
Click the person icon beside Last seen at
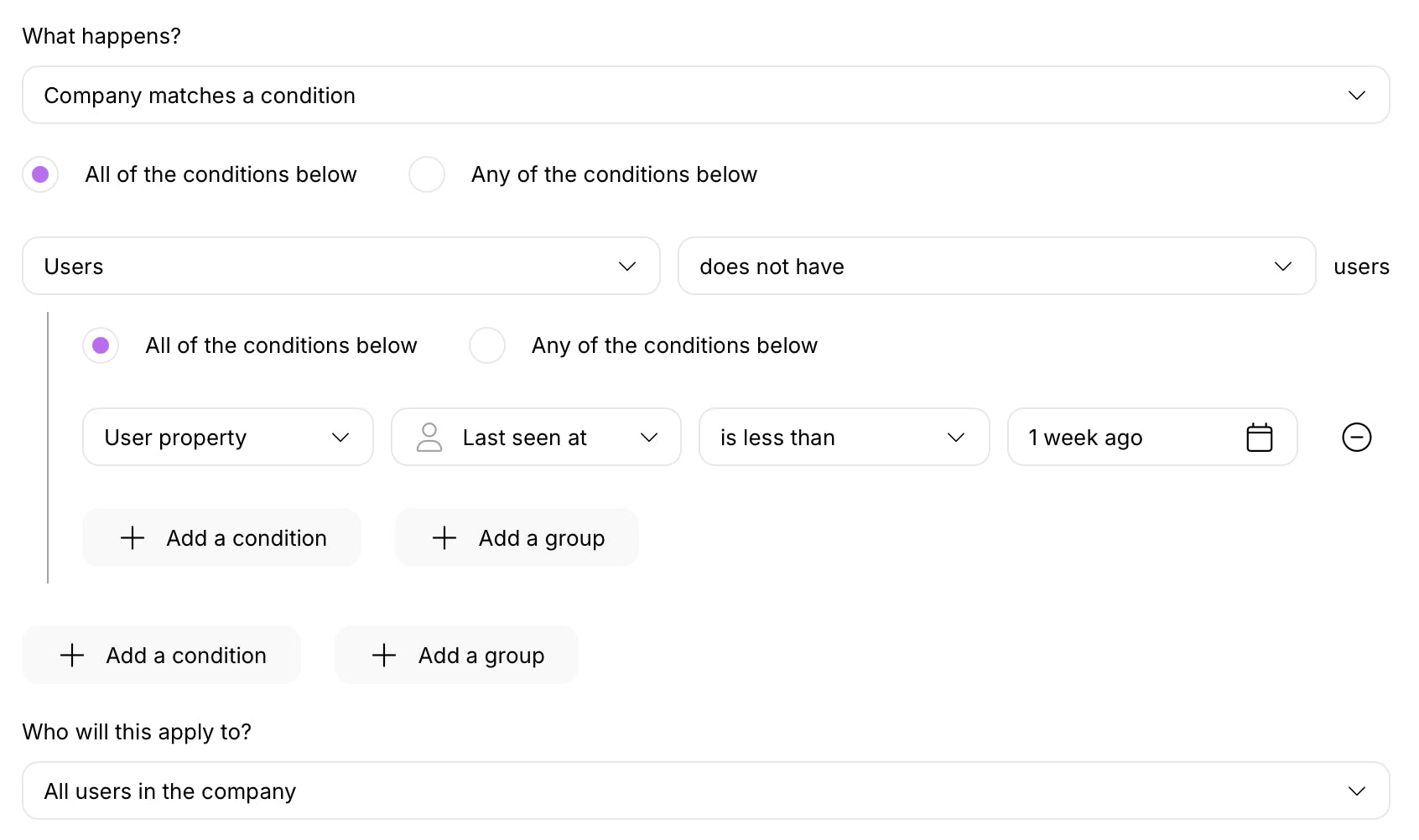tap(429, 438)
